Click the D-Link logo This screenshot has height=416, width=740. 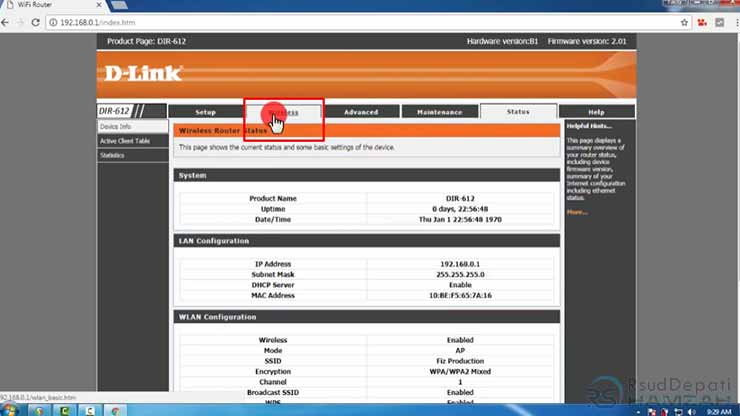click(143, 73)
